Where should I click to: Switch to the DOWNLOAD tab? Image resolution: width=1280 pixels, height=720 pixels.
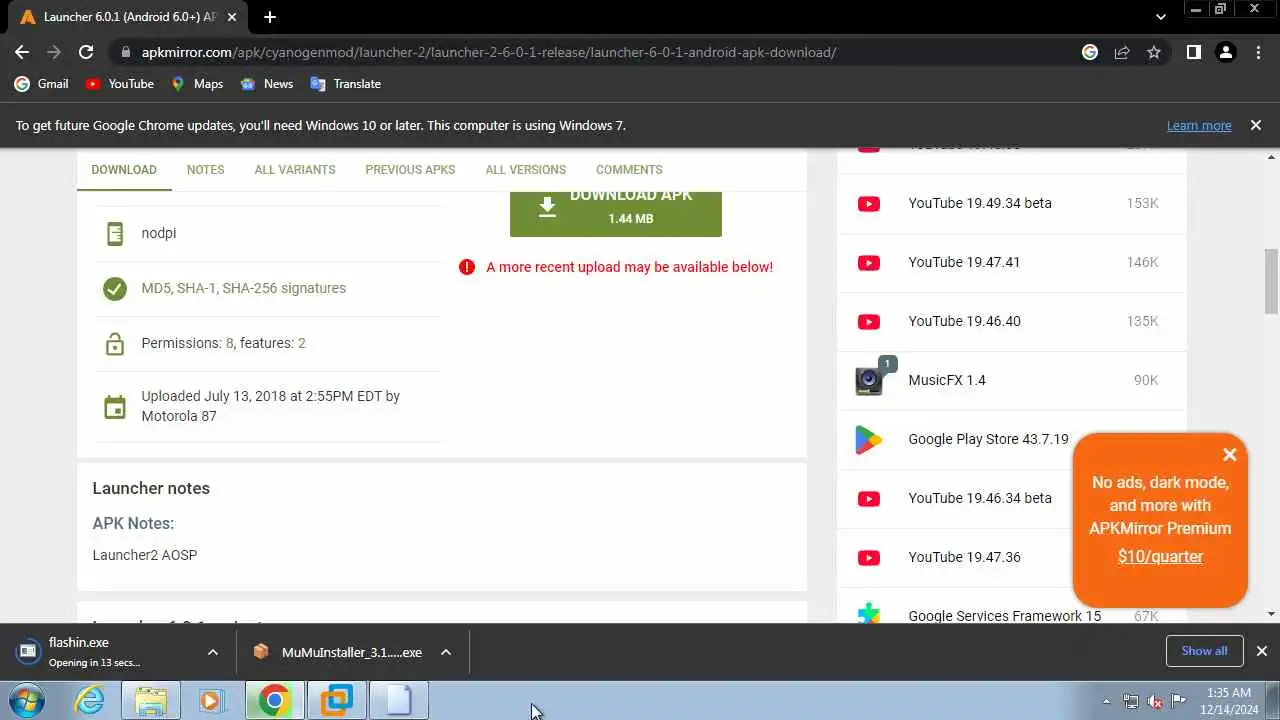(x=124, y=170)
